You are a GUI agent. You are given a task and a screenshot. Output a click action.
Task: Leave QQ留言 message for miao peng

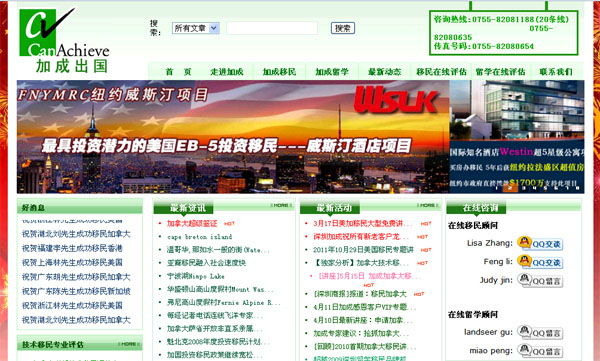[x=540, y=350]
